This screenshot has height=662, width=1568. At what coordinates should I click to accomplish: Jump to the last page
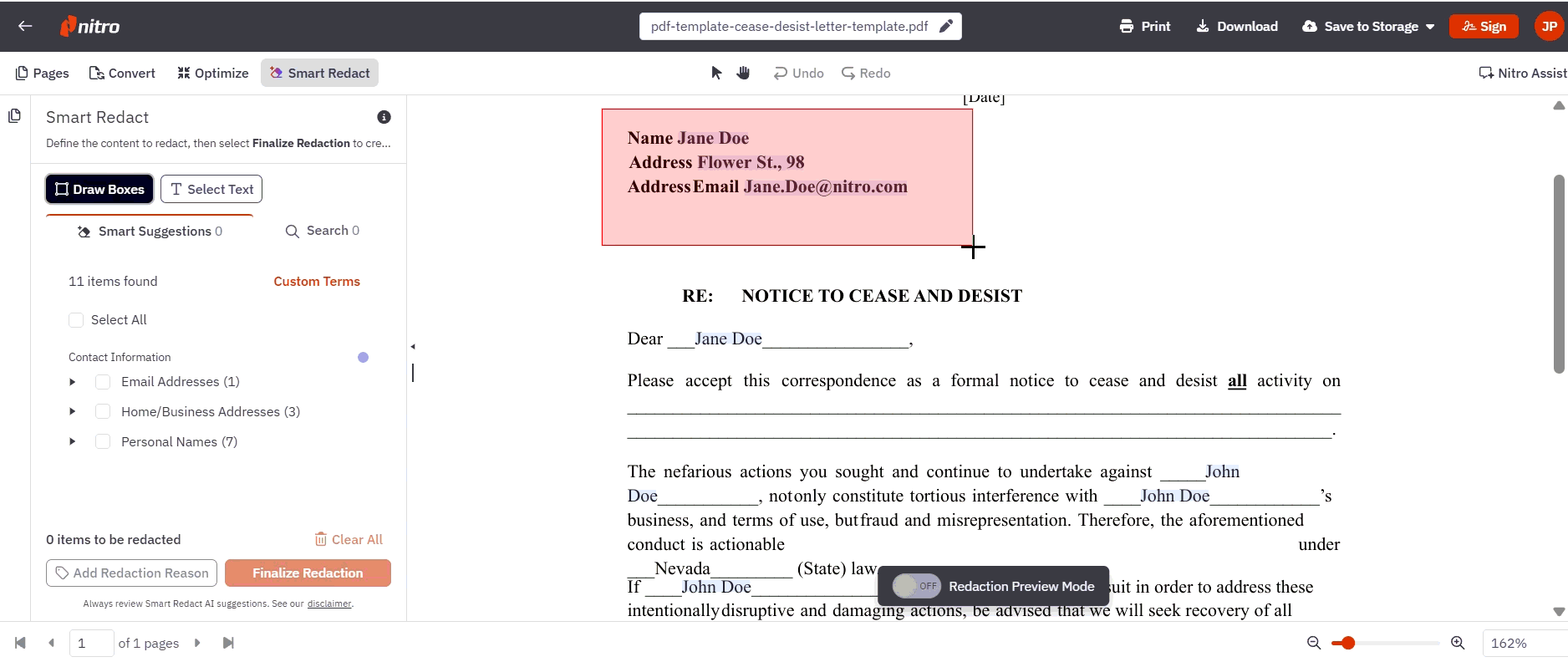pyautogui.click(x=228, y=643)
